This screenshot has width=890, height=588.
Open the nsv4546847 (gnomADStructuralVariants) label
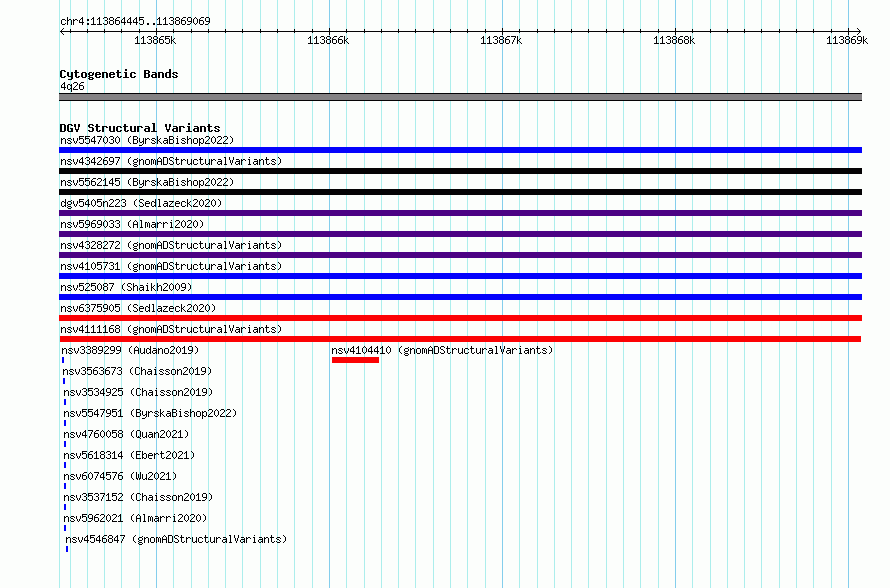click(176, 539)
